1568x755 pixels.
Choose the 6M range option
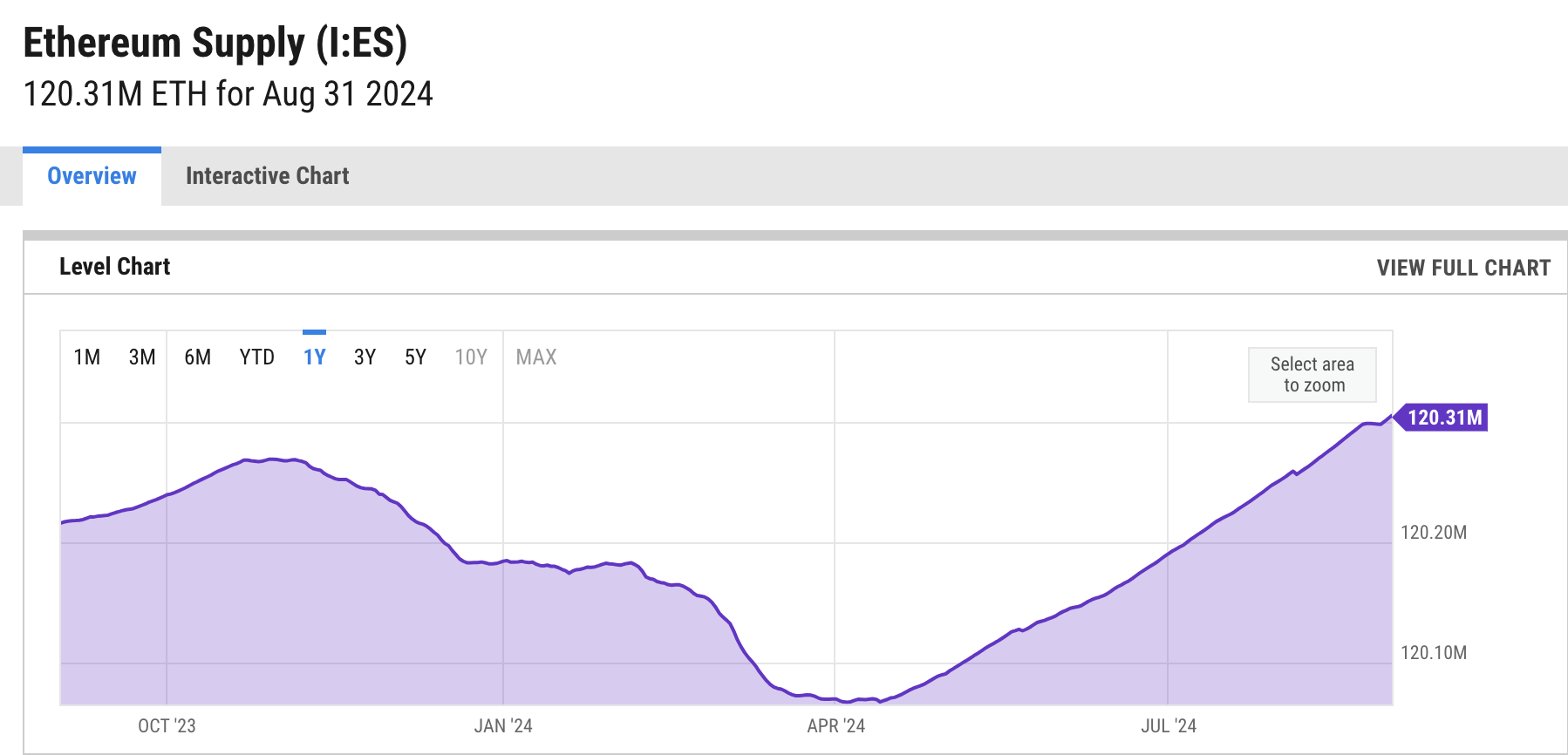198,357
